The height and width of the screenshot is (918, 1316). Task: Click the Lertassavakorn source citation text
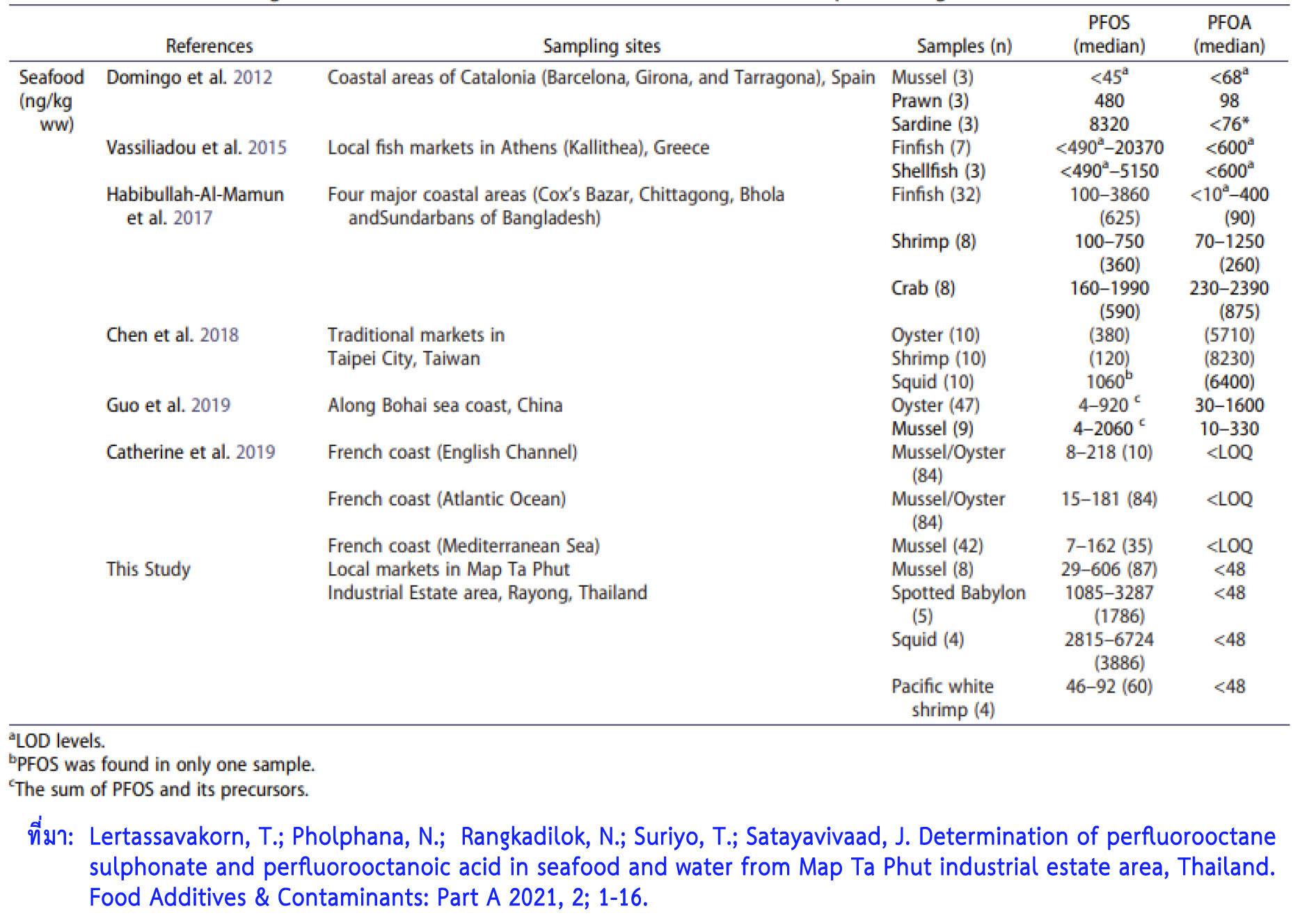[x=682, y=866]
